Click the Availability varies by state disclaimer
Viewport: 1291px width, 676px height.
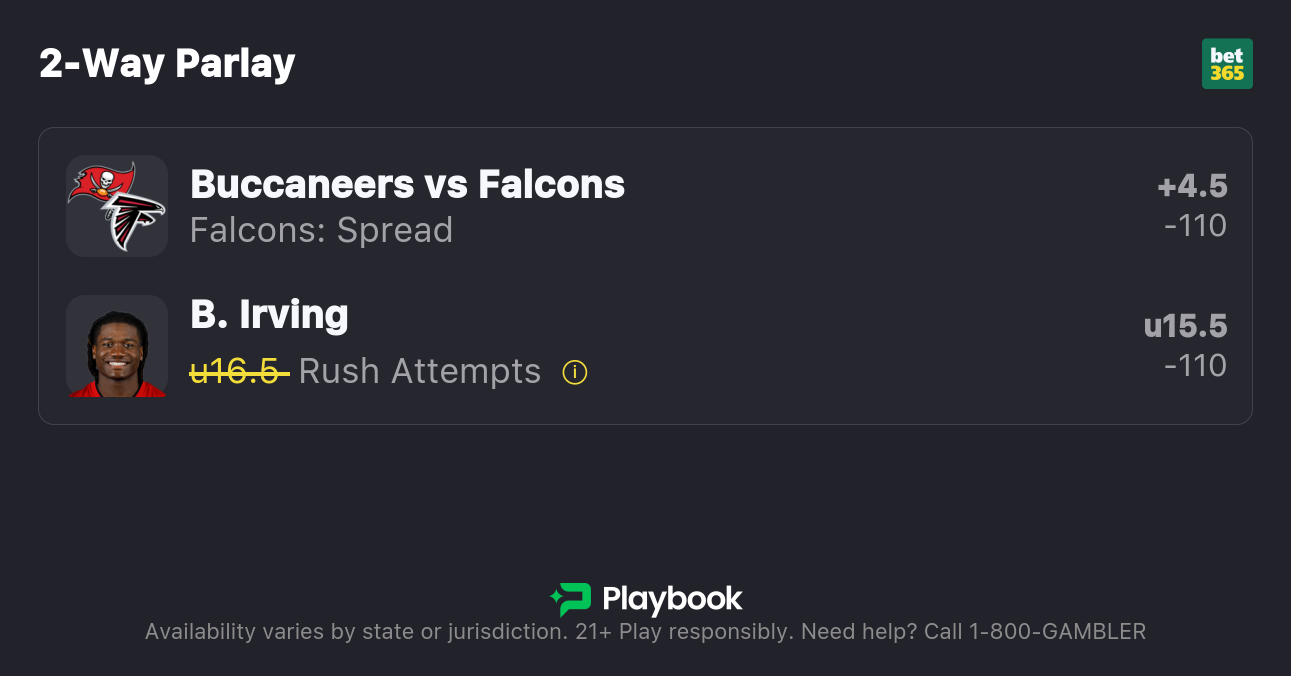[355, 631]
